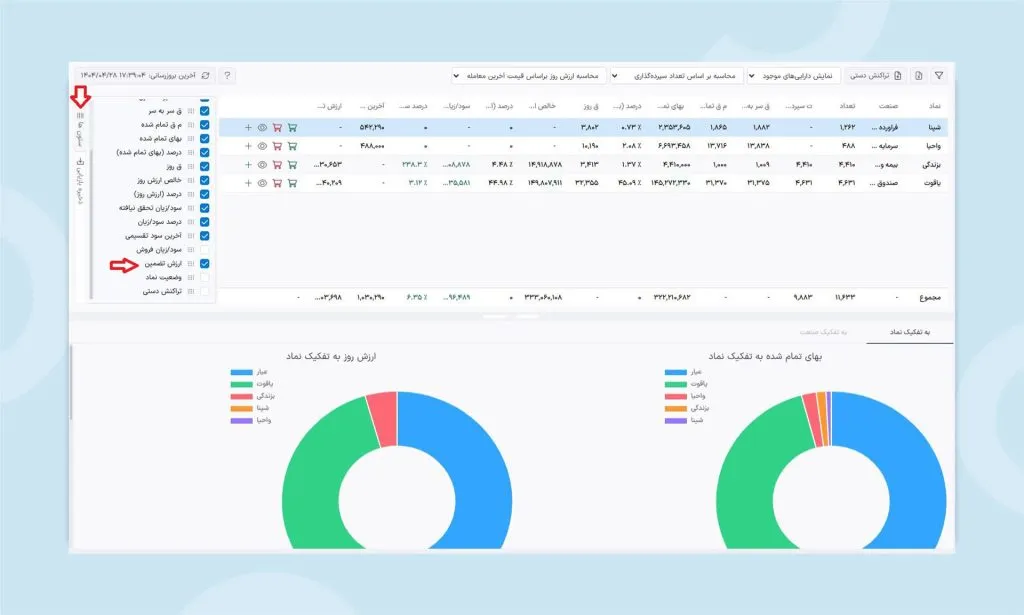The width and height of the screenshot is (1024, 615).
Task: Click orange شپنا swatch in ارزش روز legend
Action: point(241,408)
